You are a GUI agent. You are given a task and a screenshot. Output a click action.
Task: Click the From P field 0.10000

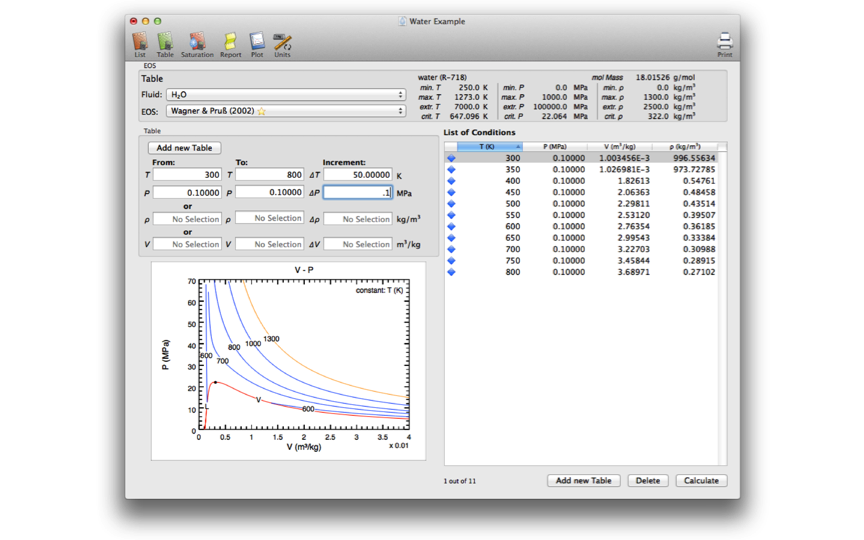(187, 192)
